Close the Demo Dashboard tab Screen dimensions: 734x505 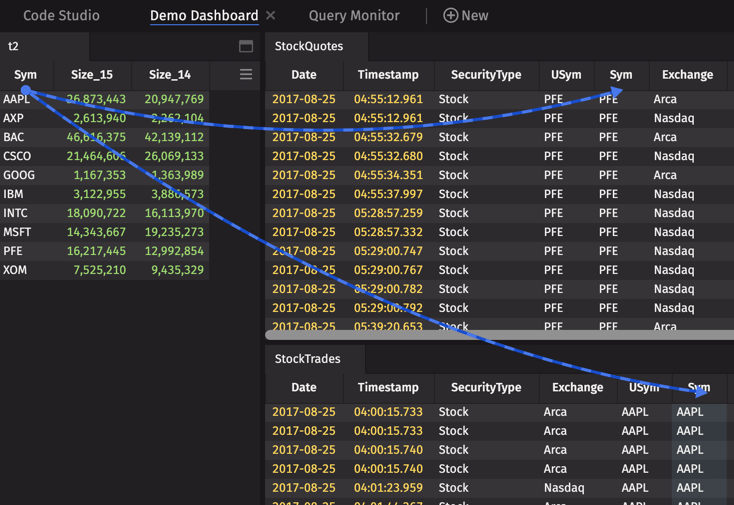point(271,16)
